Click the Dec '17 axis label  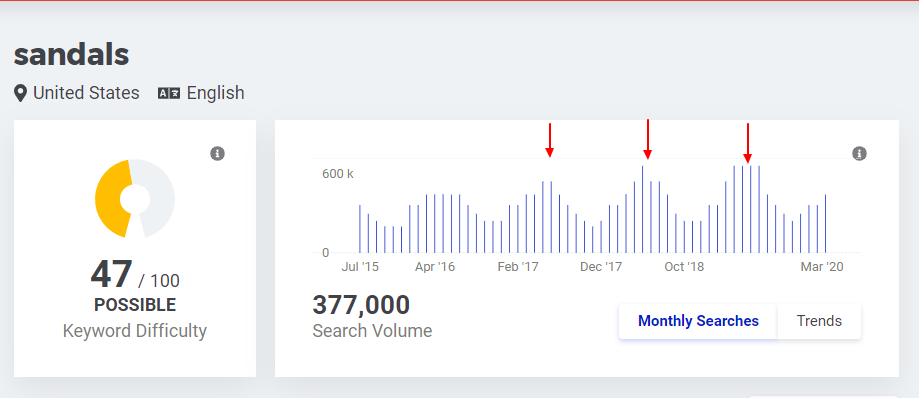(601, 267)
